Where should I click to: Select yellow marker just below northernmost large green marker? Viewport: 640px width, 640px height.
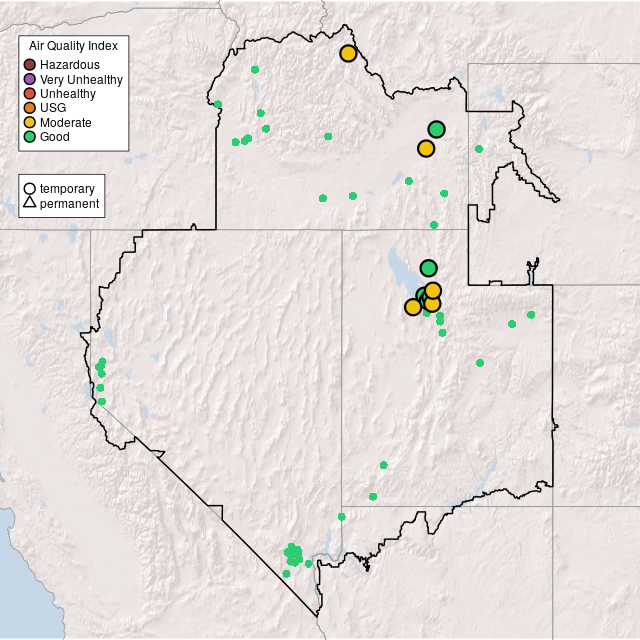426,149
